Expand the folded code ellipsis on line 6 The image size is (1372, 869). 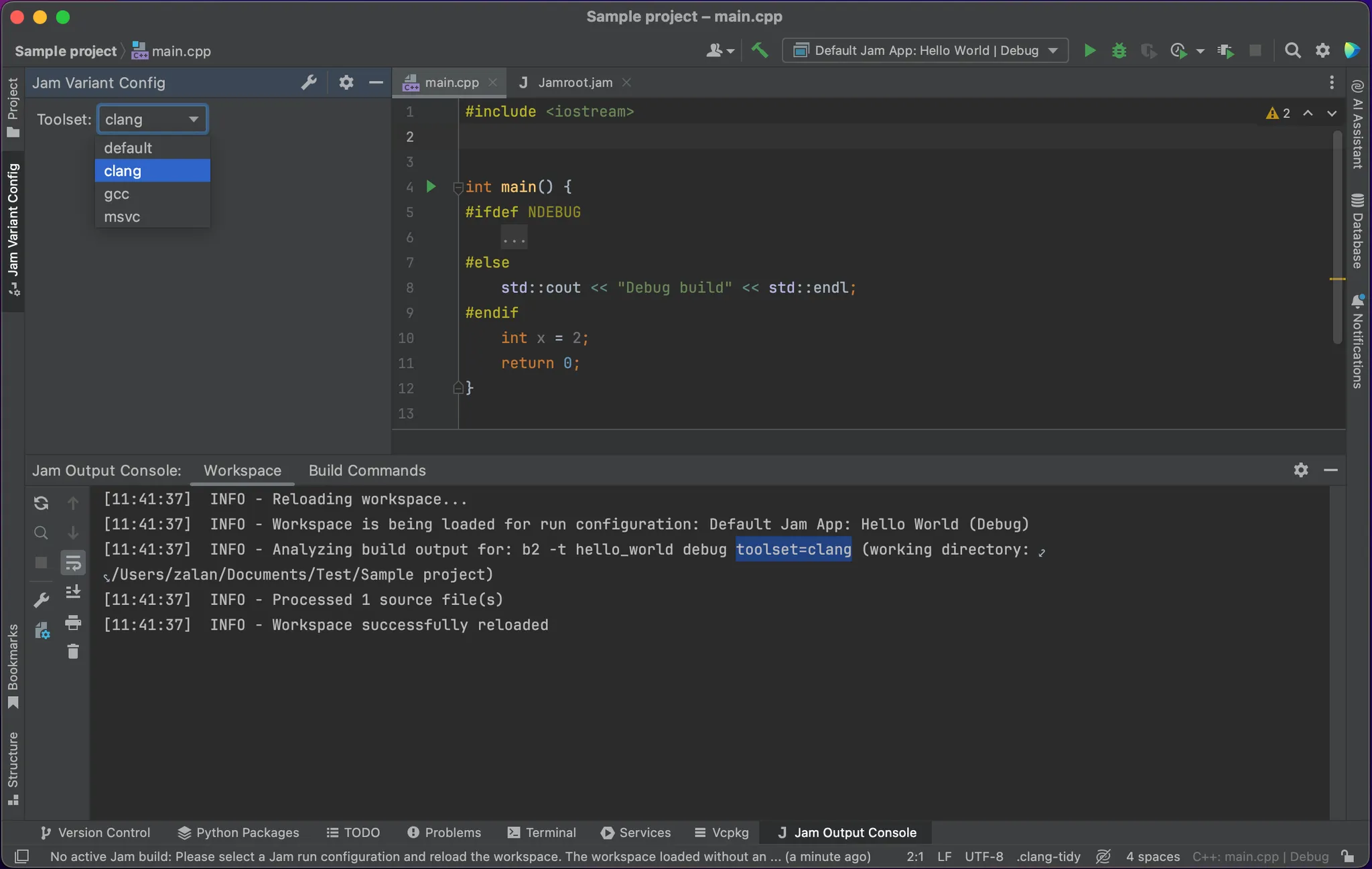pyautogui.click(x=514, y=238)
